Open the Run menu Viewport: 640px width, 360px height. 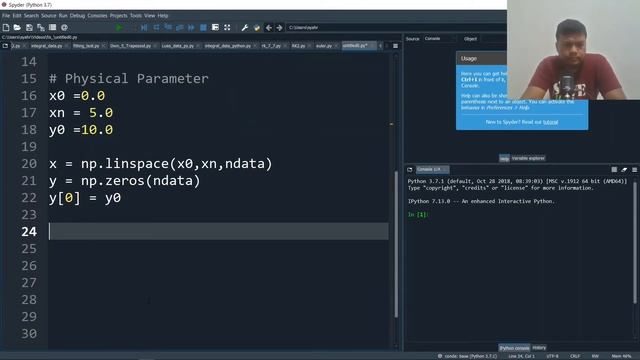pyautogui.click(x=63, y=16)
